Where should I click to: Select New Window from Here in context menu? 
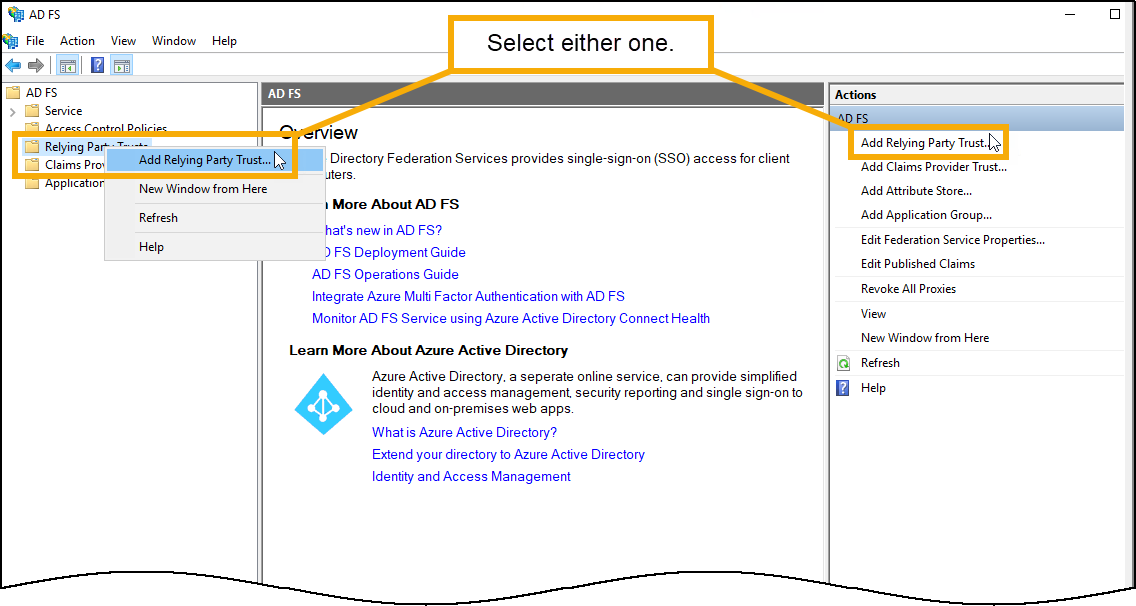point(203,188)
